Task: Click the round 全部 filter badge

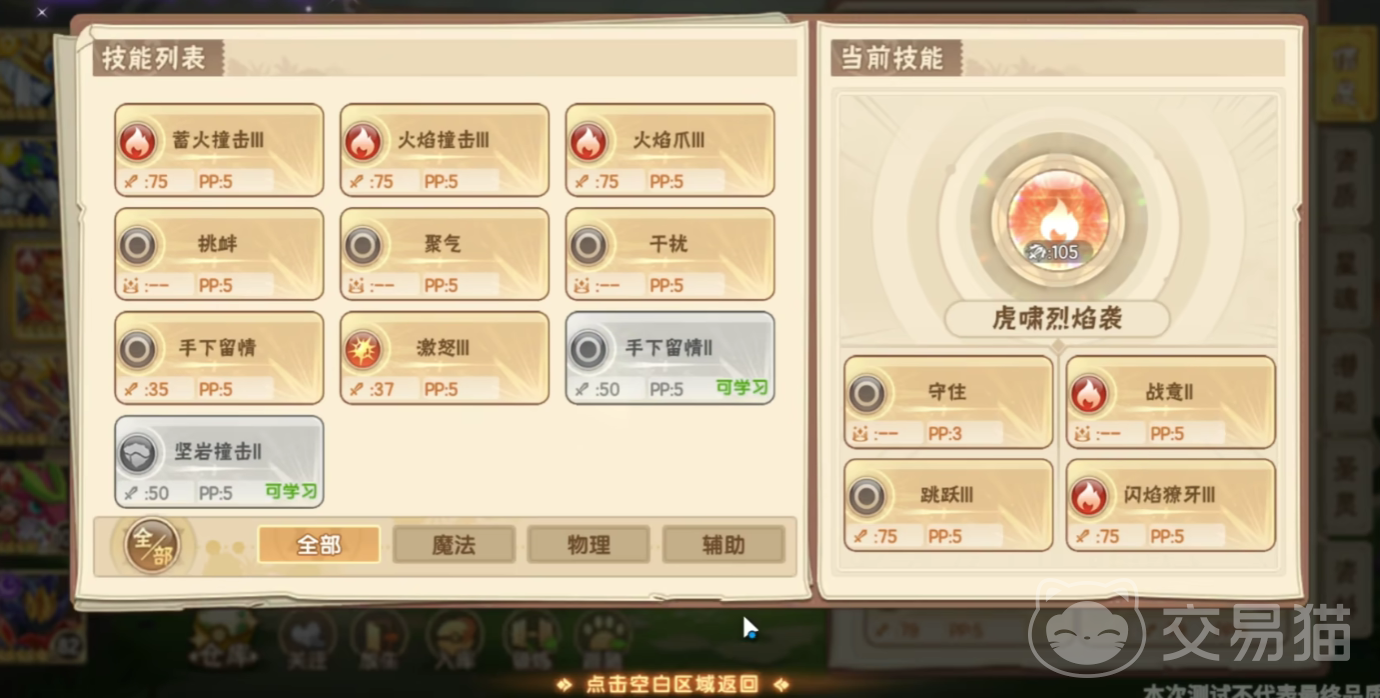Action: coord(152,545)
